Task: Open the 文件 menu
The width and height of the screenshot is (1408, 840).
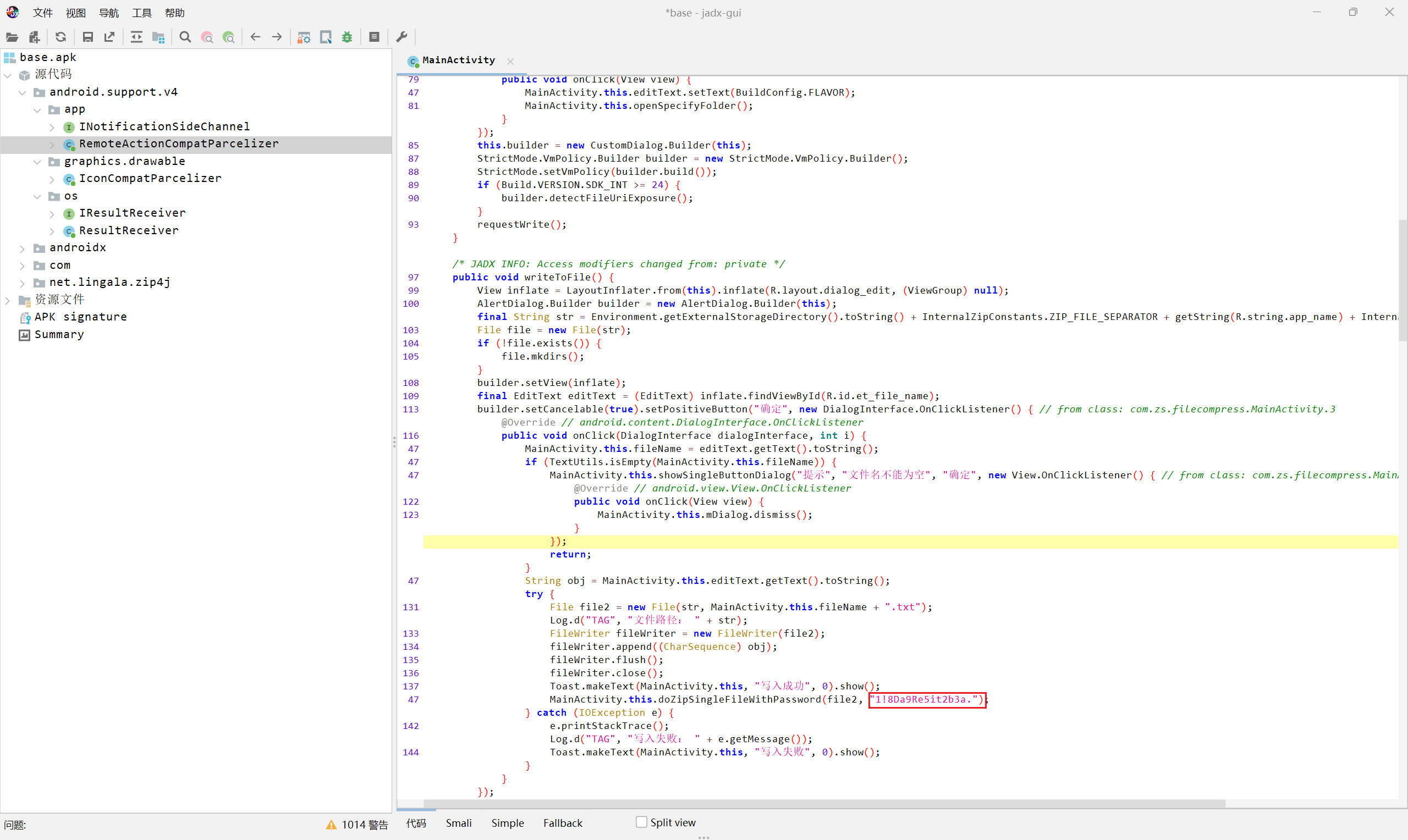Action: click(x=42, y=13)
